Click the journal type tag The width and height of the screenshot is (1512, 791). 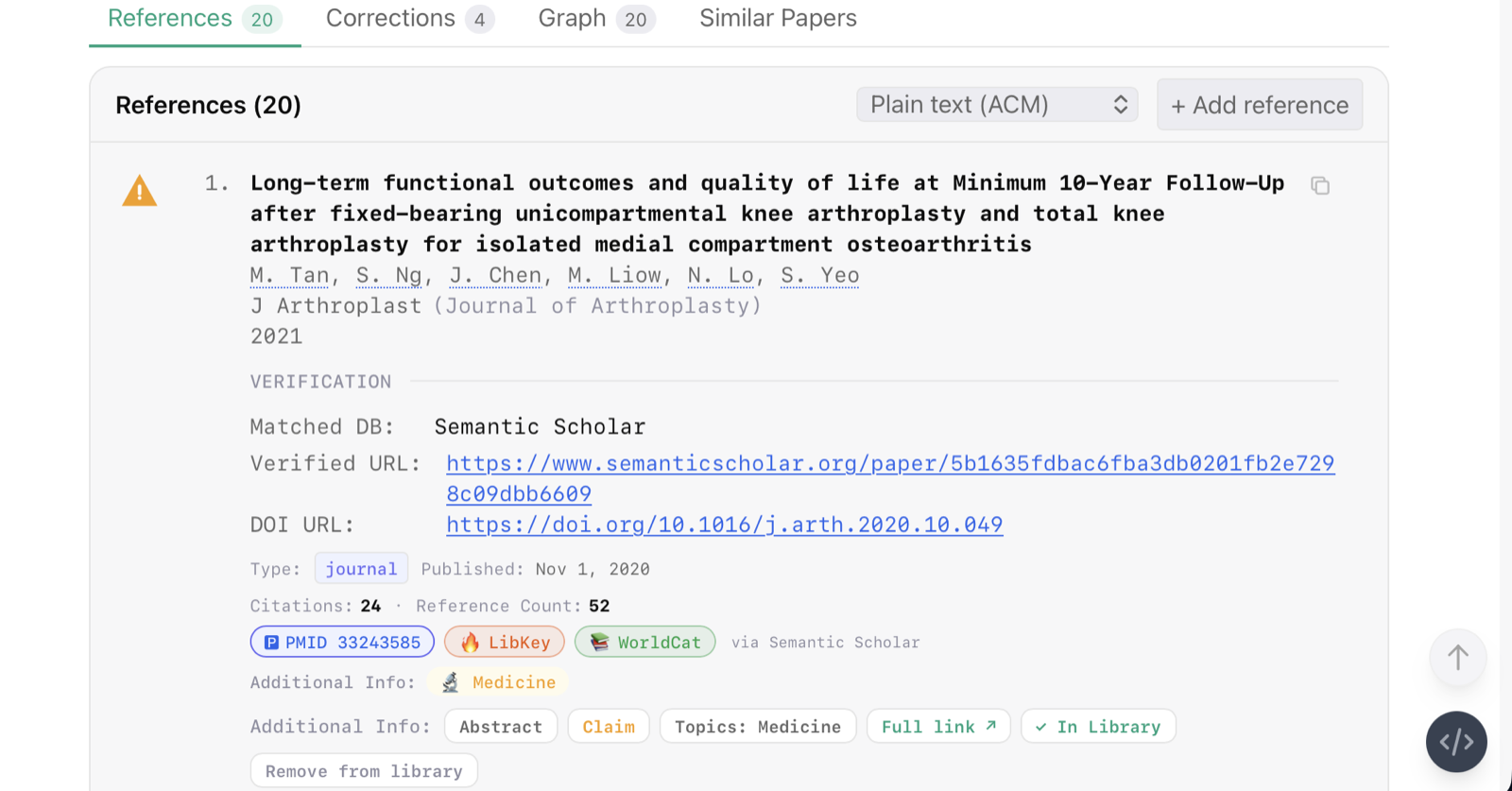coord(361,568)
